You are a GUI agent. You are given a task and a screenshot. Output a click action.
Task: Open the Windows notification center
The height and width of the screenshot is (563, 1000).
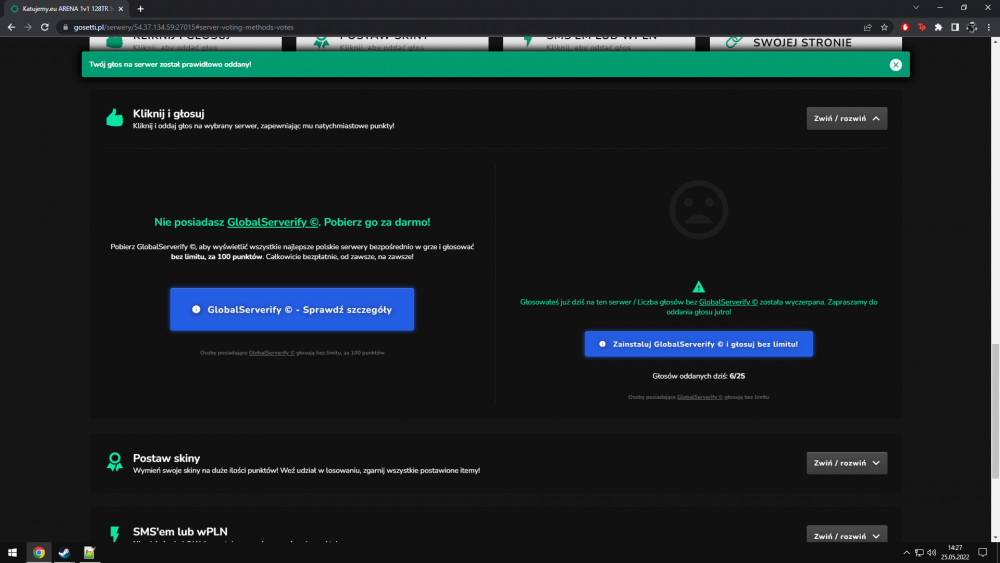coord(983,553)
